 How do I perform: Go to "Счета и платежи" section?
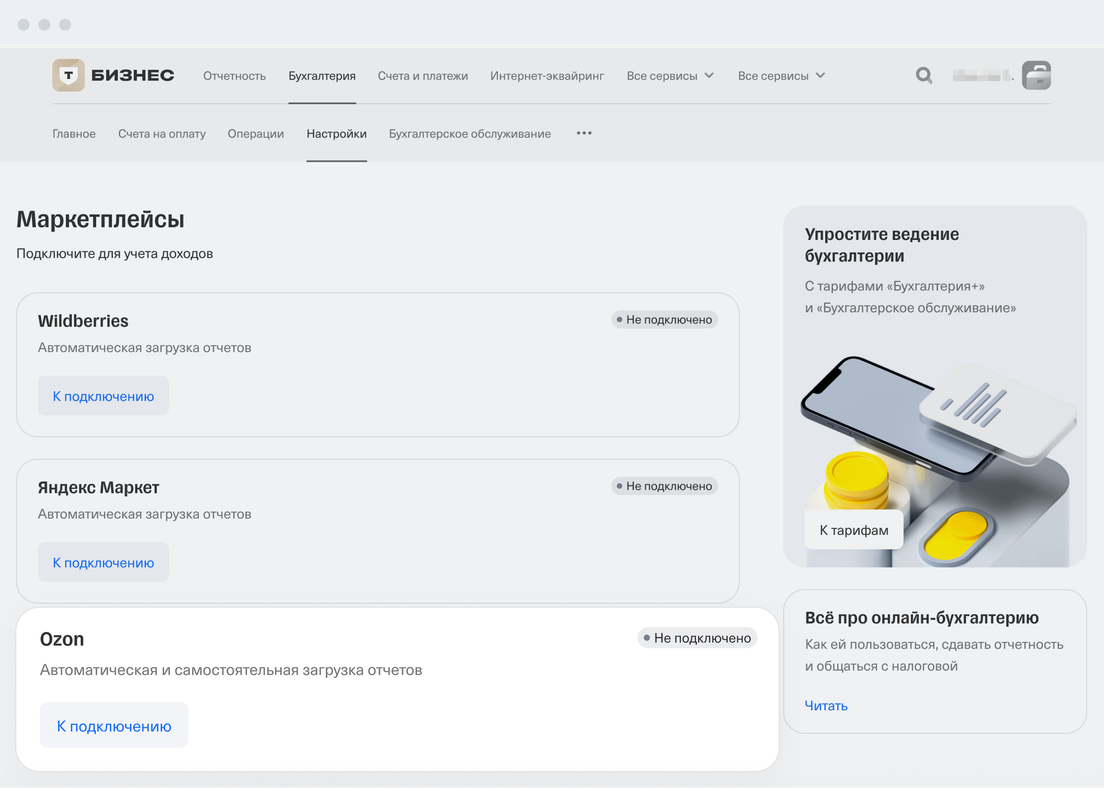pos(423,76)
